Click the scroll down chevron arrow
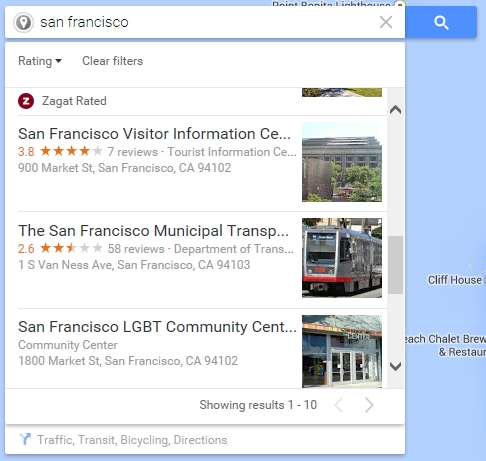Screen dimensions: 486x461 point(395,366)
